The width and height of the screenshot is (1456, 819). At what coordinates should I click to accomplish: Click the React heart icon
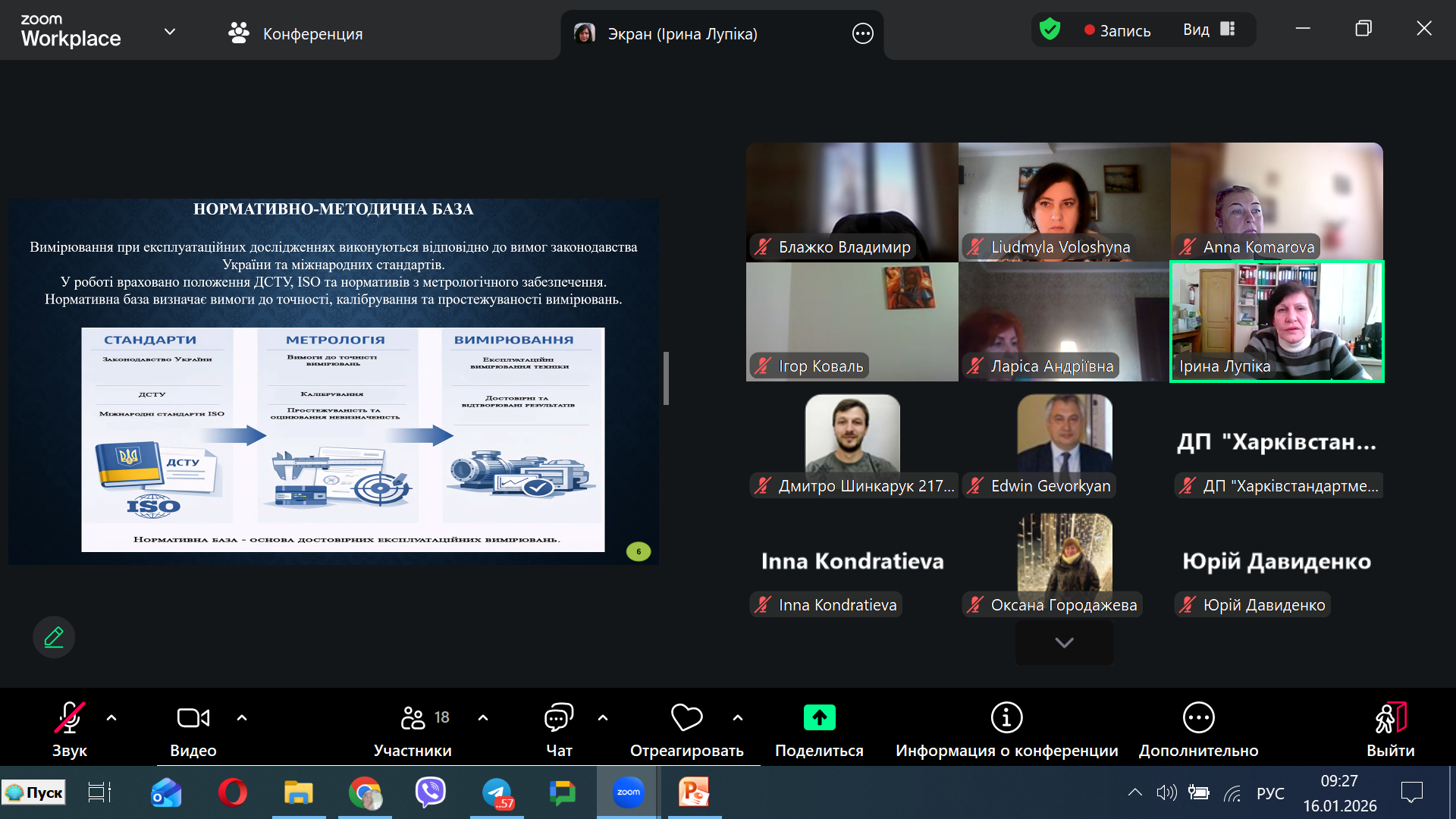click(x=686, y=718)
